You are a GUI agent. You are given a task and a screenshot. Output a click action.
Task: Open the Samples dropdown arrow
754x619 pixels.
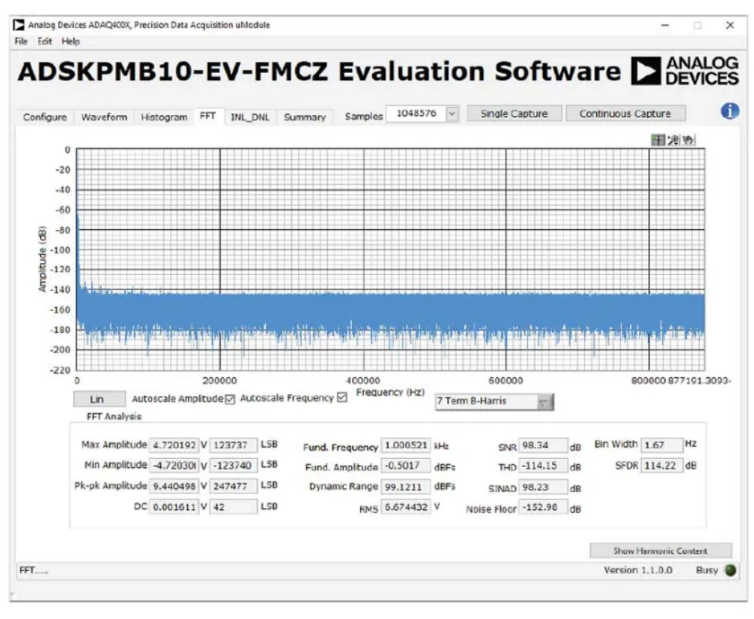(452, 114)
